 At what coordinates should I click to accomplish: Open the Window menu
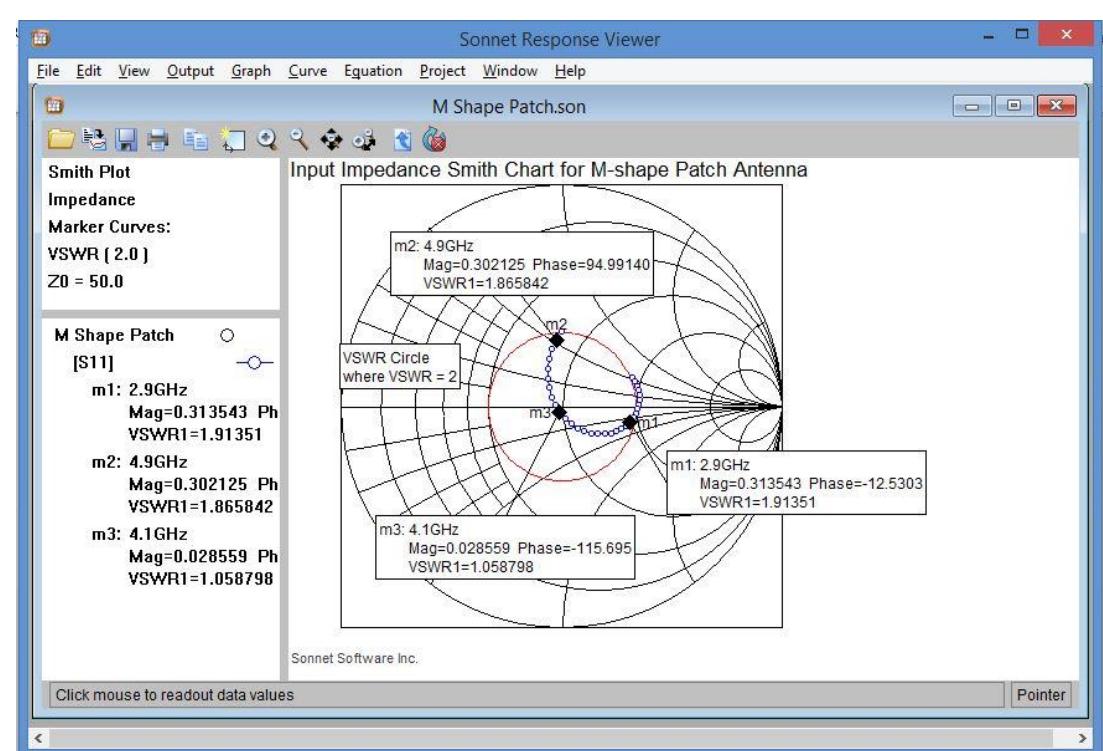(x=510, y=71)
